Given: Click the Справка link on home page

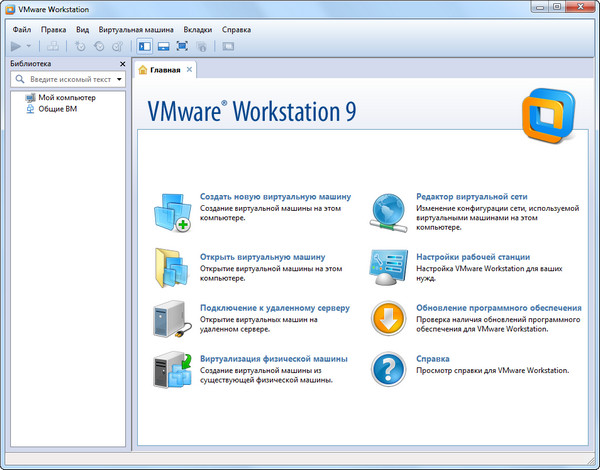Looking at the screenshot, I should pos(431,358).
